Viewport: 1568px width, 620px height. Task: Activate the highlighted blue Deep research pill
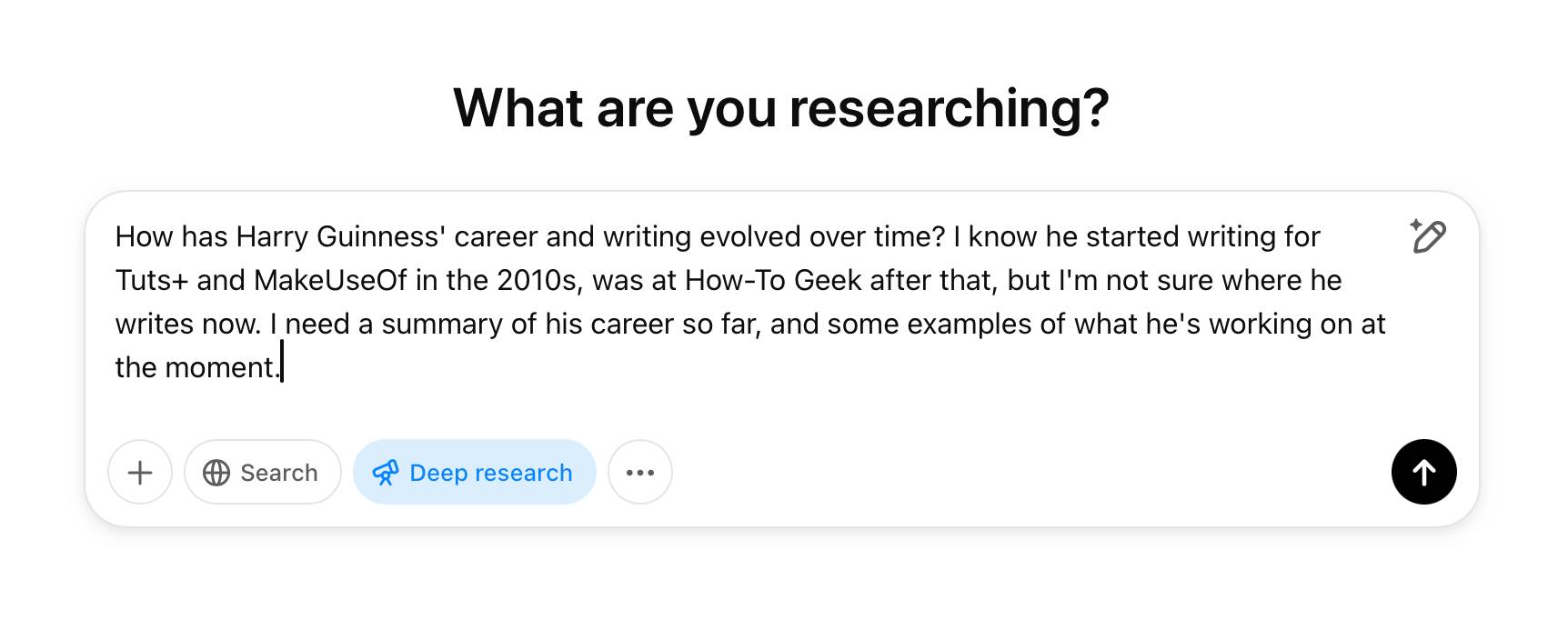tap(474, 472)
